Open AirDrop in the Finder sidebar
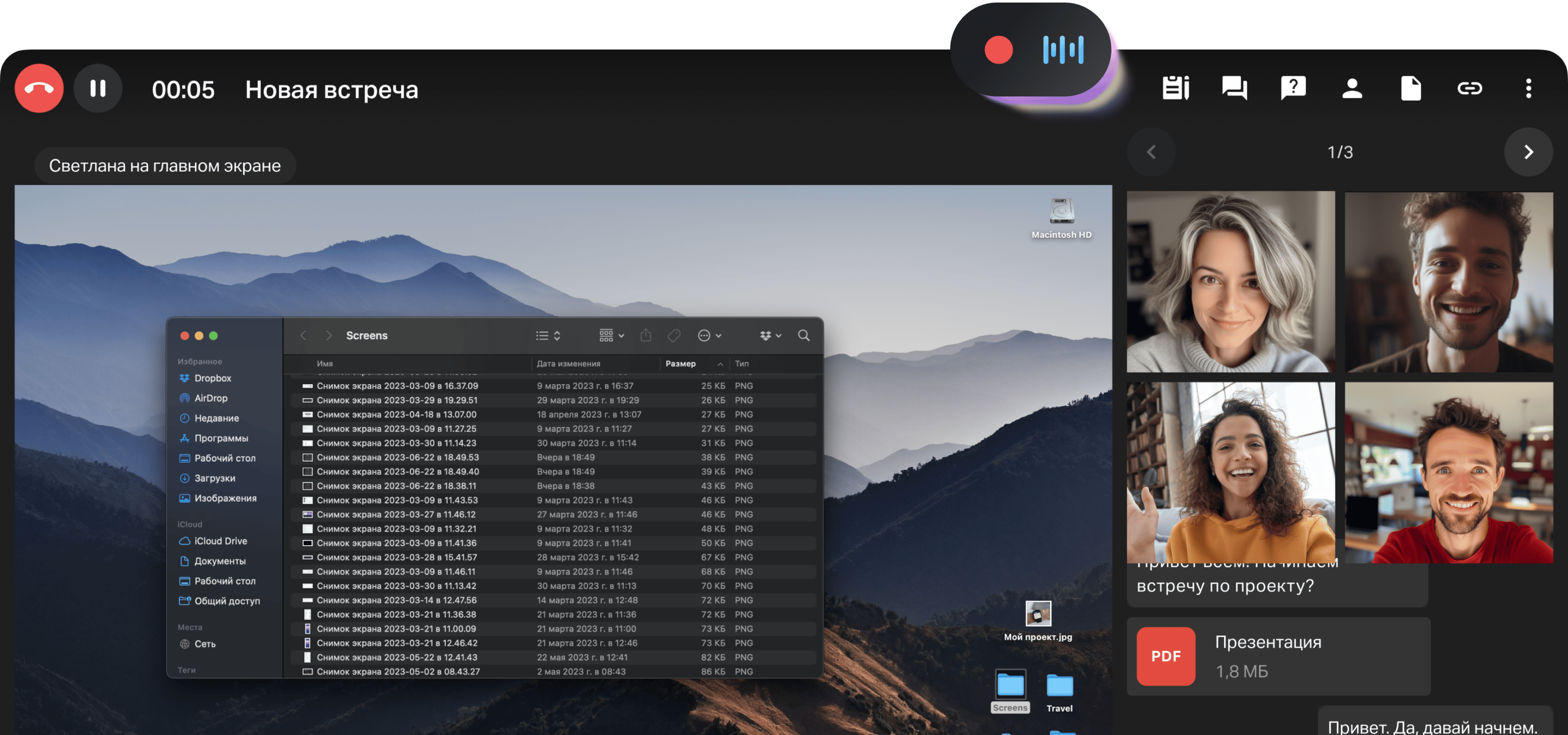1568x735 pixels. click(x=211, y=398)
